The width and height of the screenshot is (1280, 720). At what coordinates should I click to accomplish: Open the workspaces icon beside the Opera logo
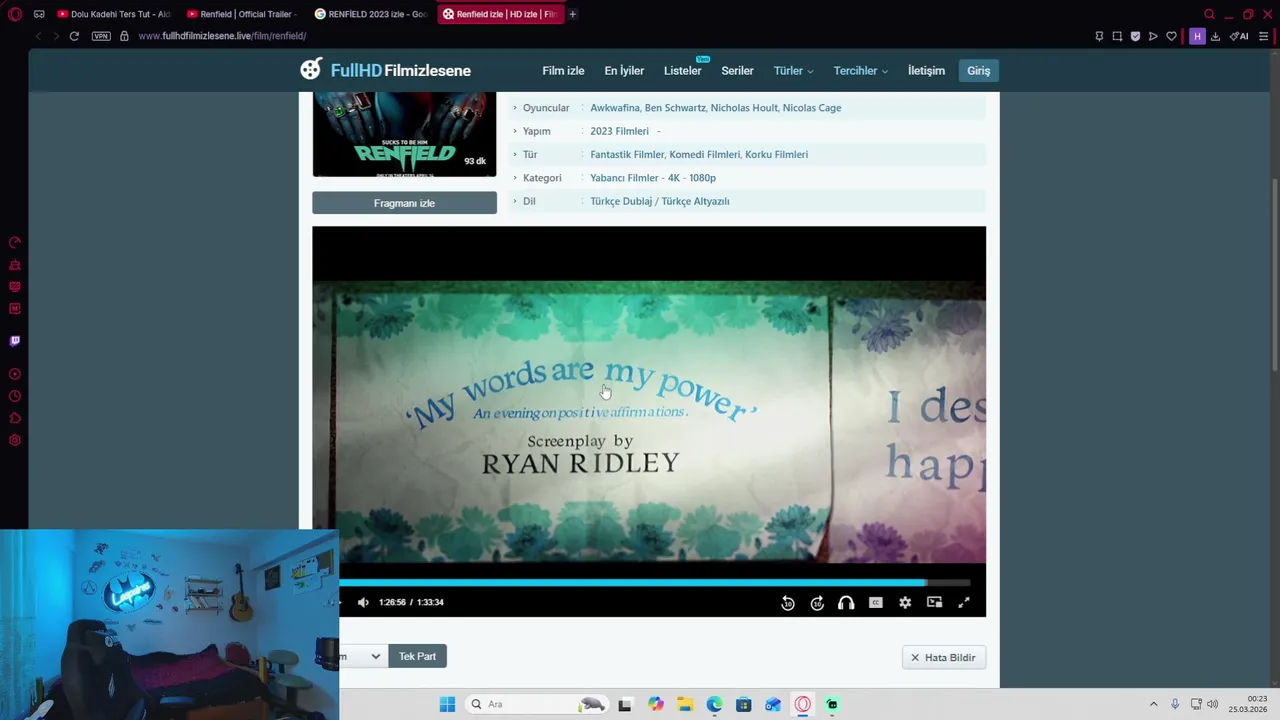(39, 14)
